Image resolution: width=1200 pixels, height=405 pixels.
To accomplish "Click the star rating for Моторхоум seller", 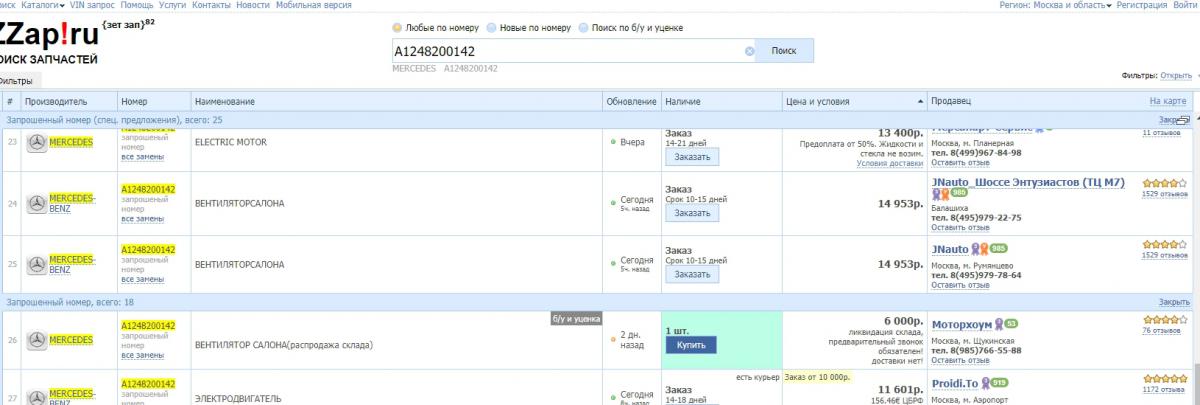I will (1165, 319).
